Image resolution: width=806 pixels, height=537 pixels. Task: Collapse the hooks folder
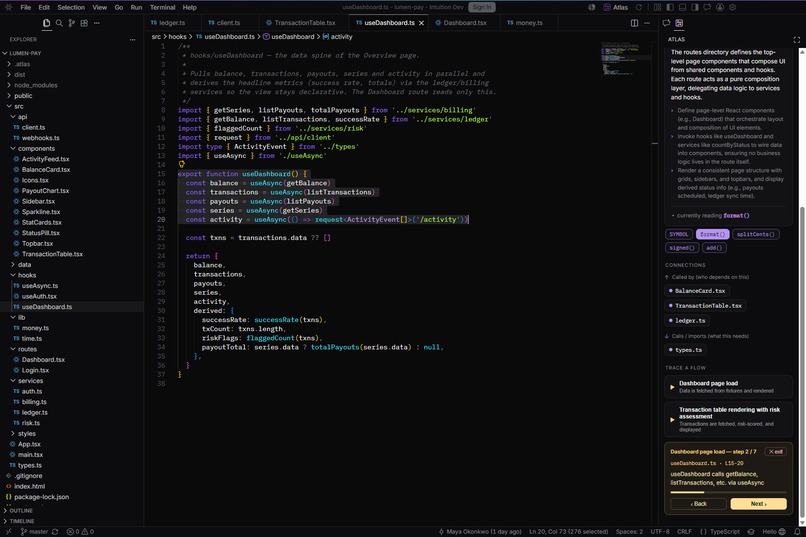click(27, 275)
